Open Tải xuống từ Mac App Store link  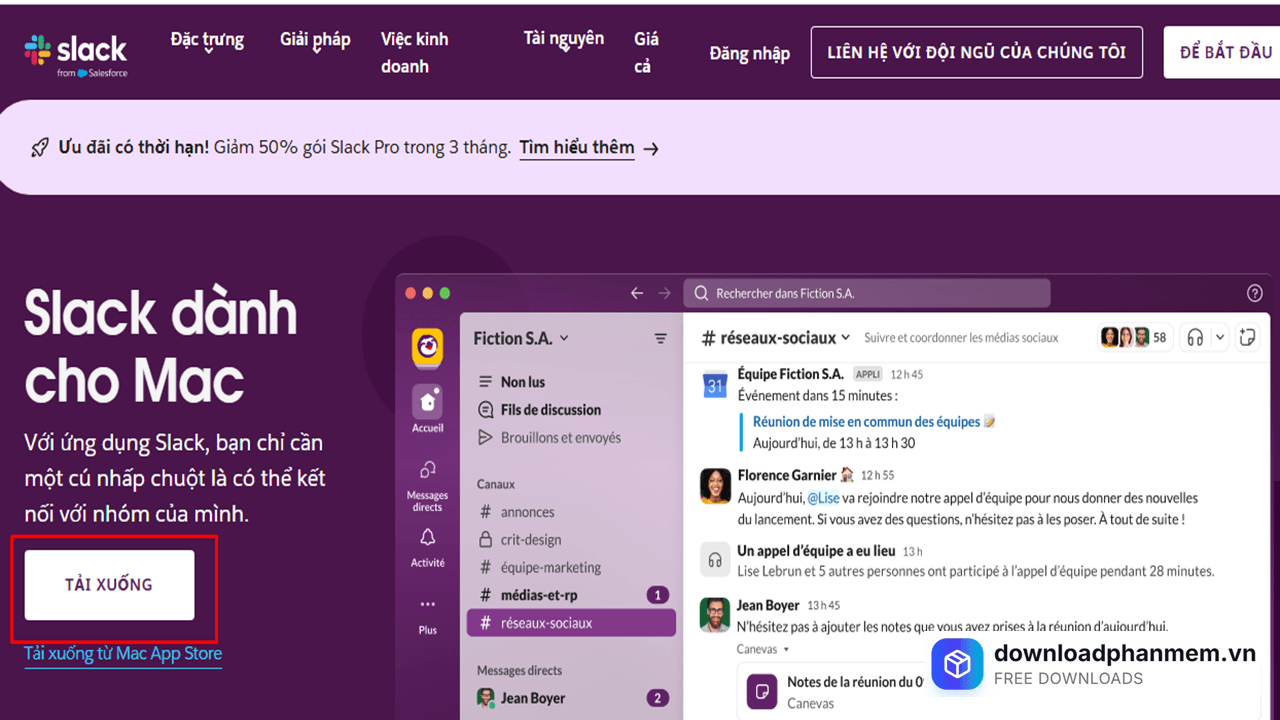[122, 653]
